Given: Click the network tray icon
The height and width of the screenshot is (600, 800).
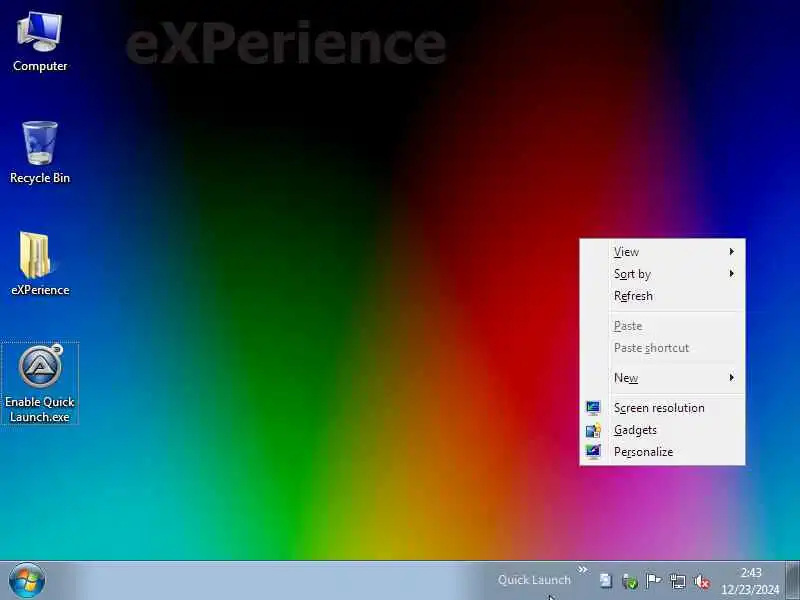Looking at the screenshot, I should (x=678, y=581).
